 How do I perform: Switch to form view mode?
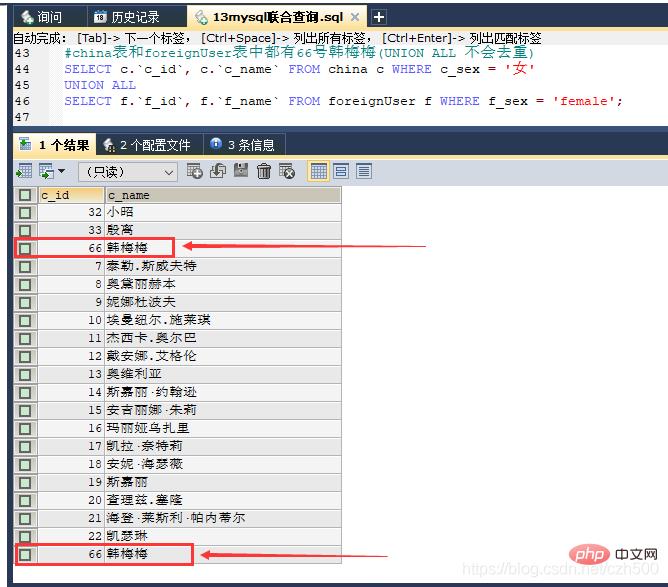coord(341,171)
